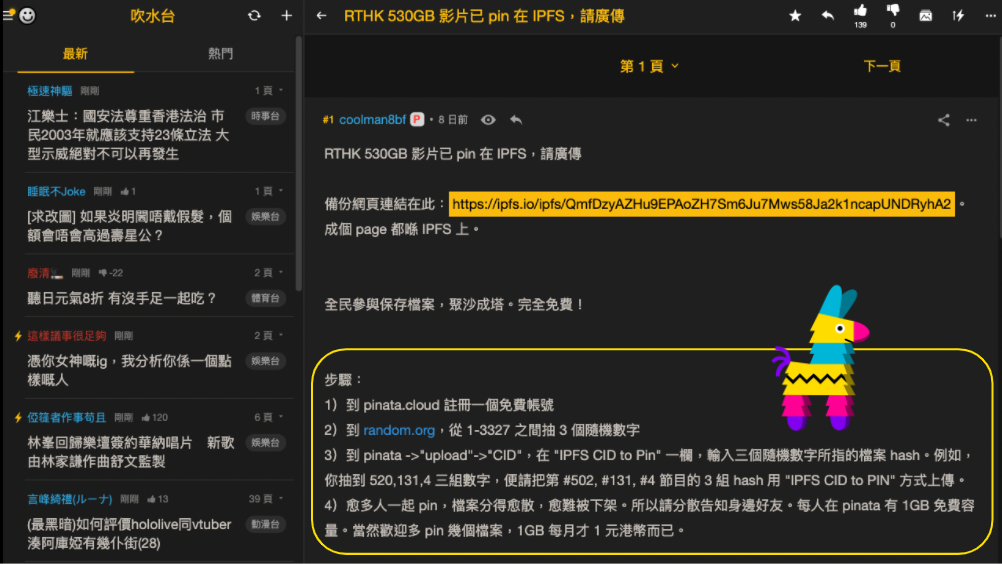This screenshot has height=564, width=1002.
Task: Expand the 第 1 頁 page dropdown
Action: pos(649,66)
